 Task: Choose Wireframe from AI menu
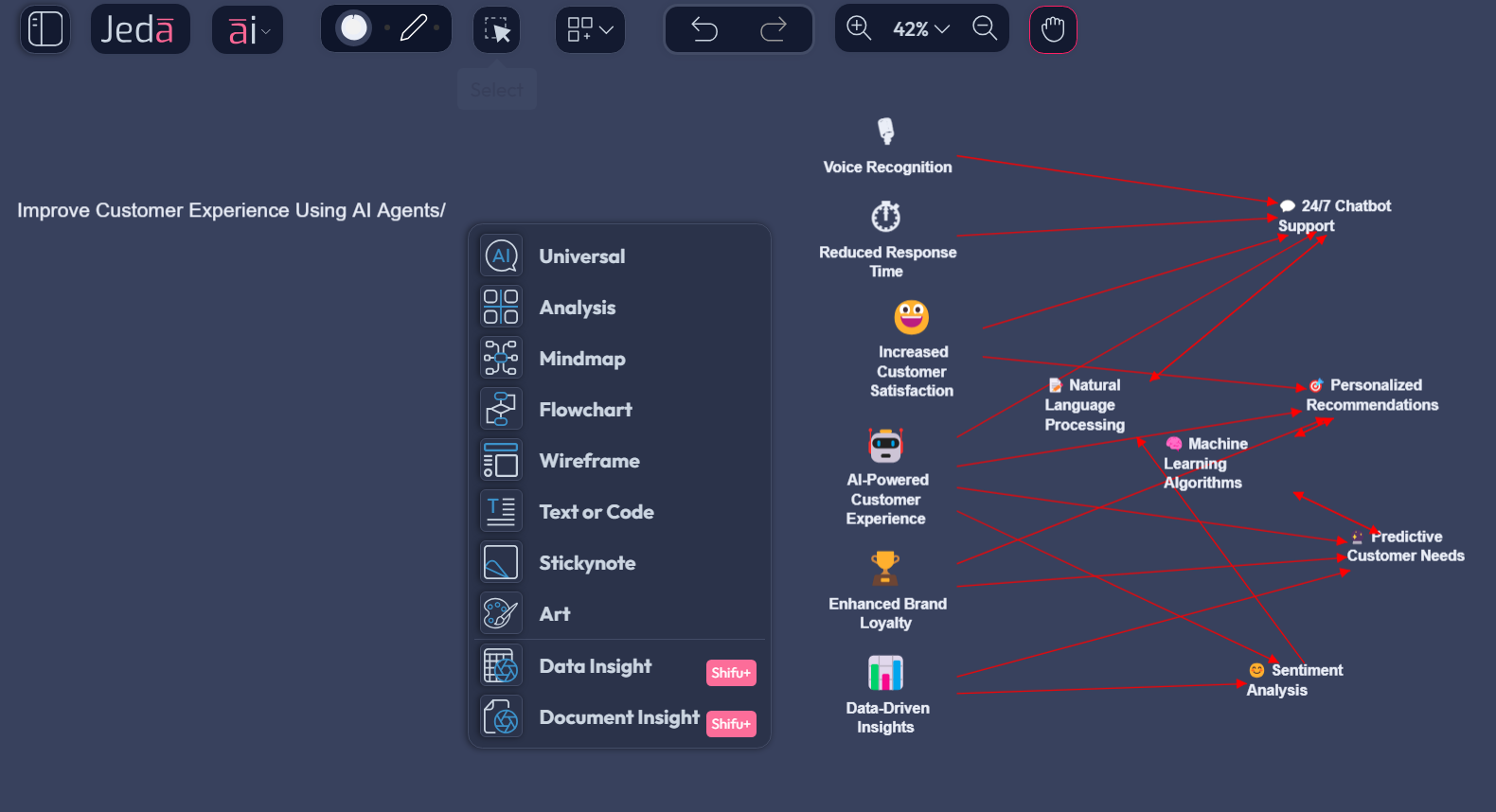pyautogui.click(x=619, y=460)
